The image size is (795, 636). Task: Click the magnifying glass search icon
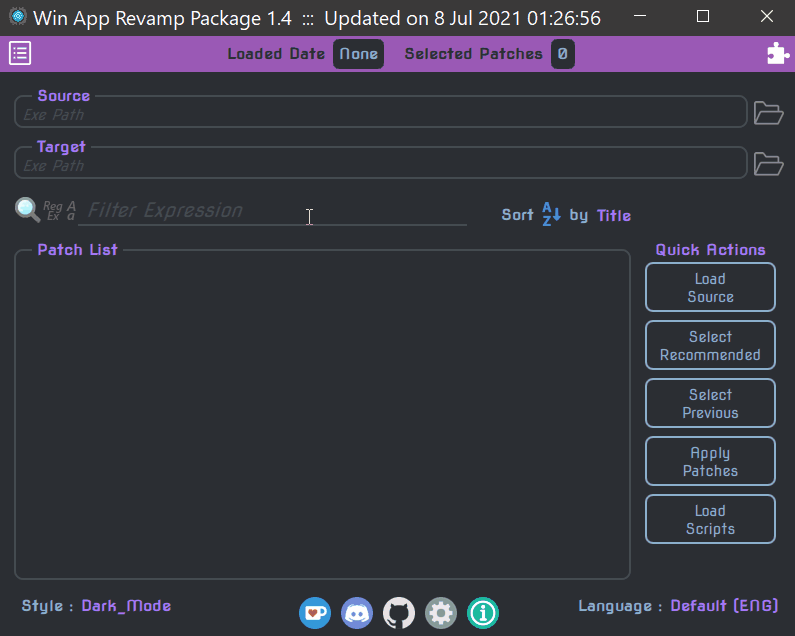tap(27, 210)
